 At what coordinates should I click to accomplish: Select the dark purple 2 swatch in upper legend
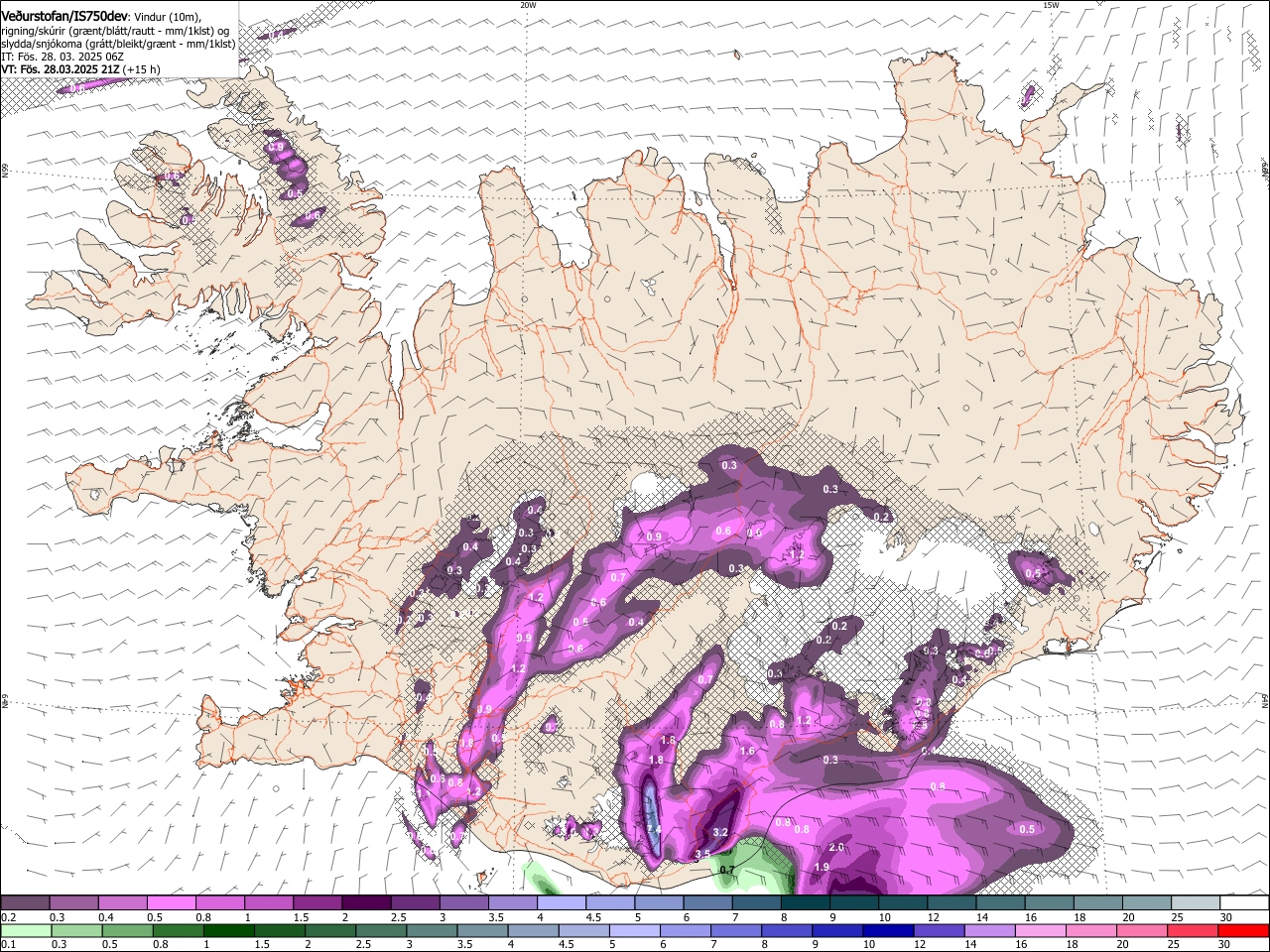point(365,902)
